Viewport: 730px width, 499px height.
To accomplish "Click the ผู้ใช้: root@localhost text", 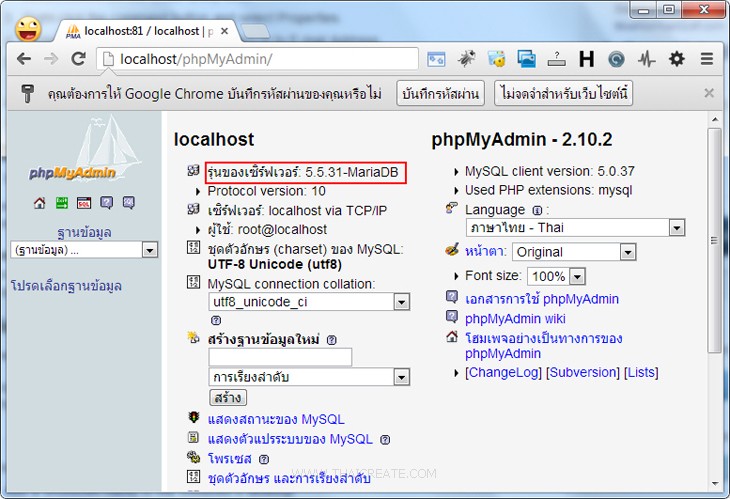I will [267, 229].
